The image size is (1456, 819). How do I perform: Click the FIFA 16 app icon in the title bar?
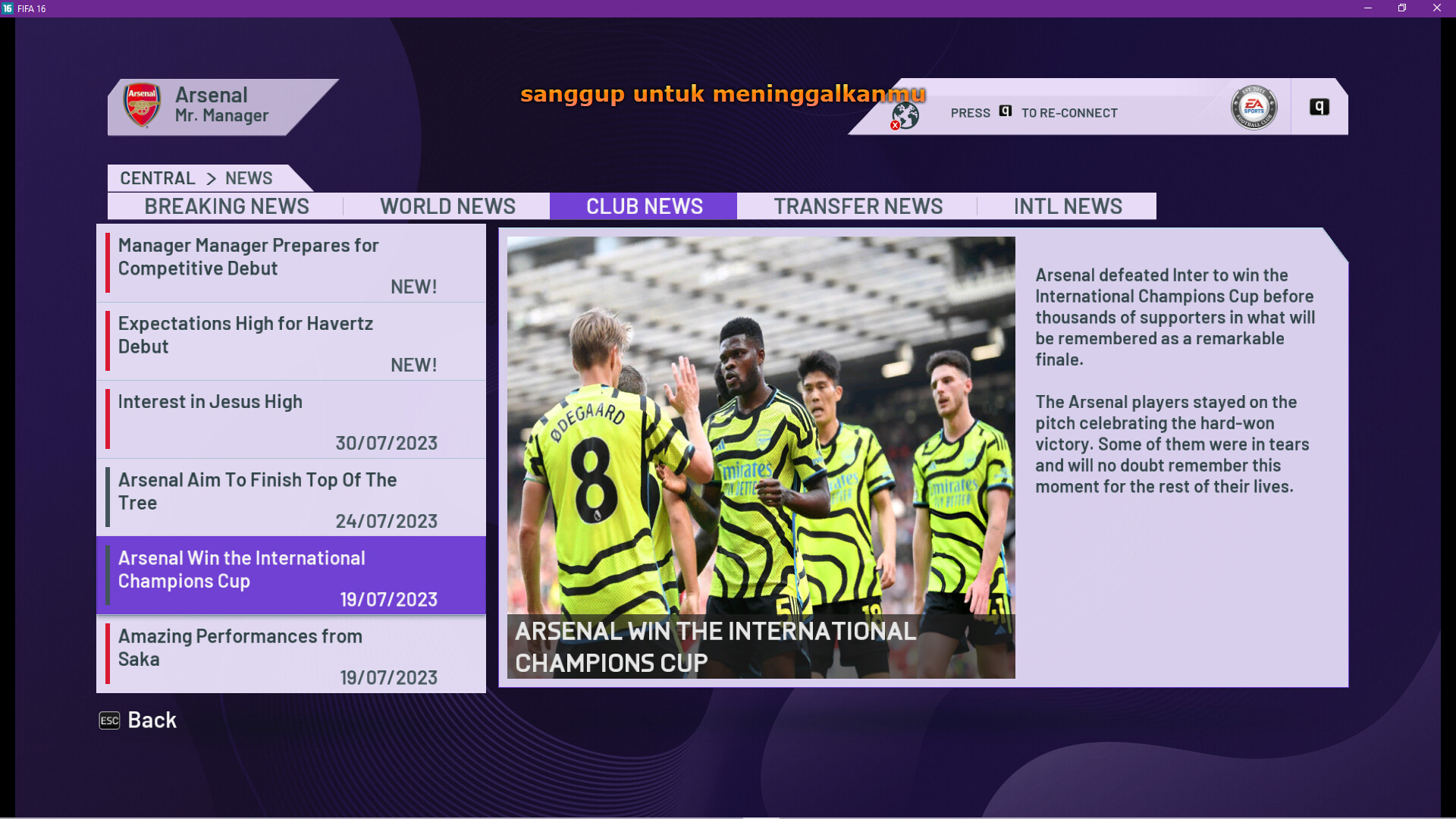[8, 8]
